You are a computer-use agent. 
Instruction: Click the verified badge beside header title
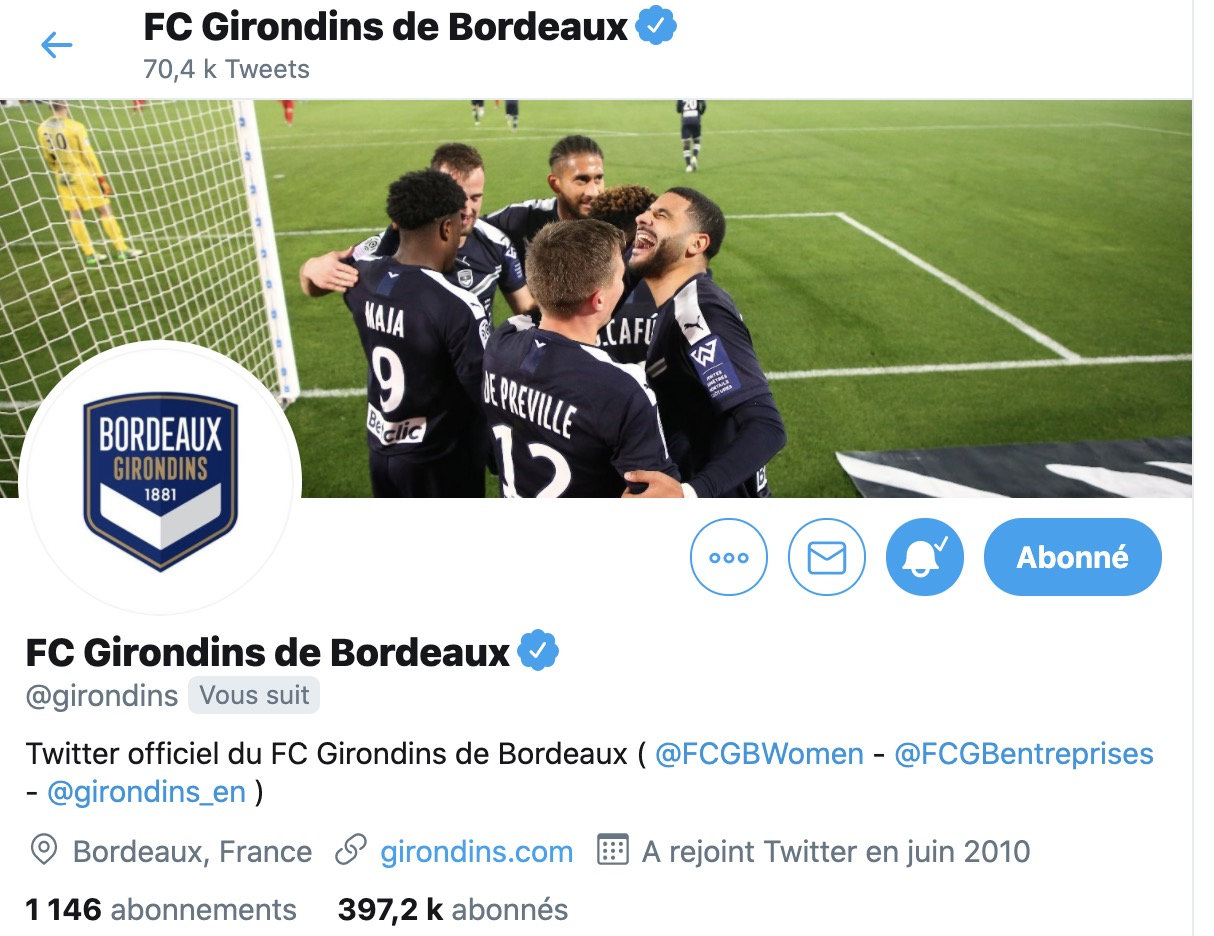pos(656,27)
